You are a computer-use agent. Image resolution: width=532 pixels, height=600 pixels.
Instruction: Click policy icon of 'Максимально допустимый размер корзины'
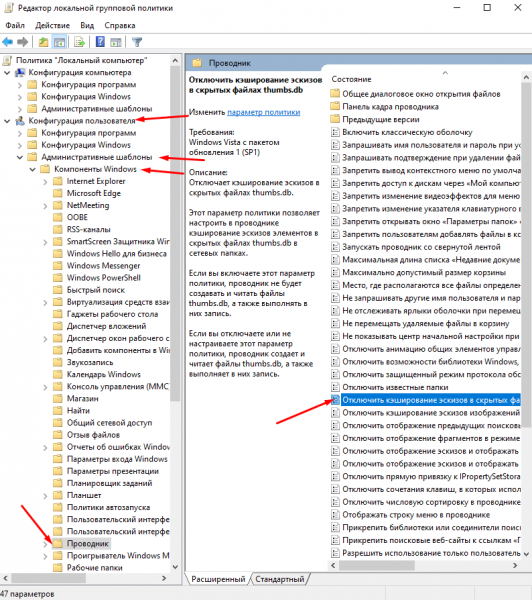[335, 272]
